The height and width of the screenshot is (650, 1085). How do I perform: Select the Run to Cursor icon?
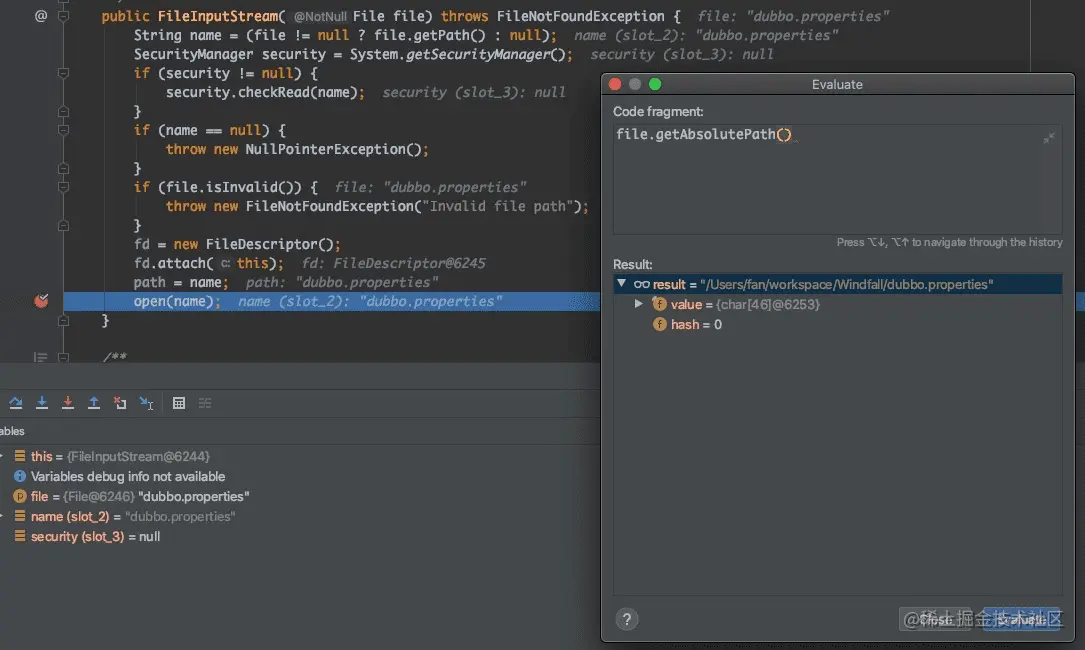(x=146, y=402)
